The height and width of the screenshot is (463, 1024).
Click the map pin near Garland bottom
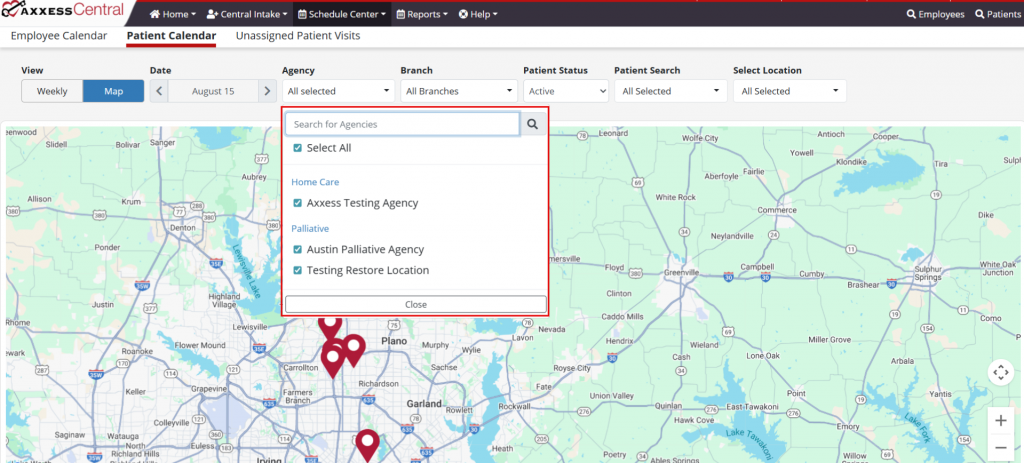tap(368, 444)
